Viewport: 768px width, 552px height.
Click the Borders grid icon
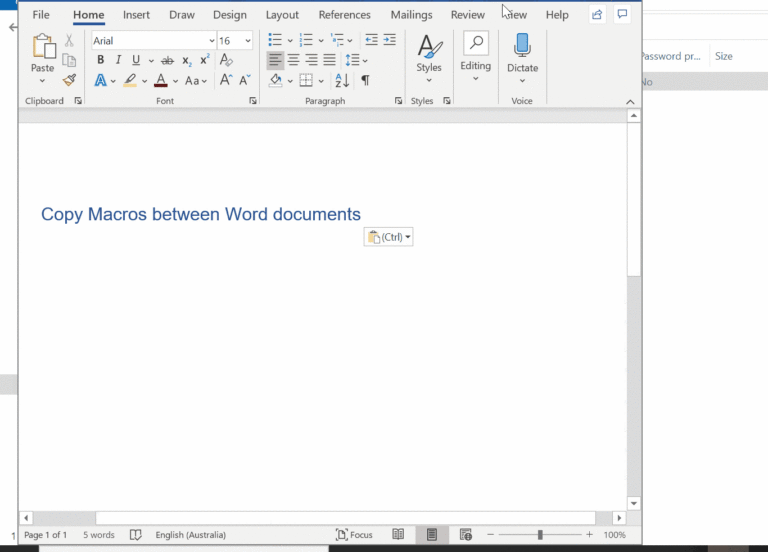click(306, 80)
